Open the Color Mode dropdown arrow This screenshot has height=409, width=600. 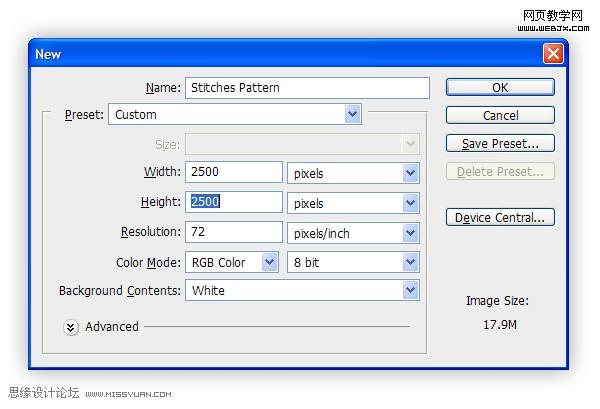[x=270, y=262]
